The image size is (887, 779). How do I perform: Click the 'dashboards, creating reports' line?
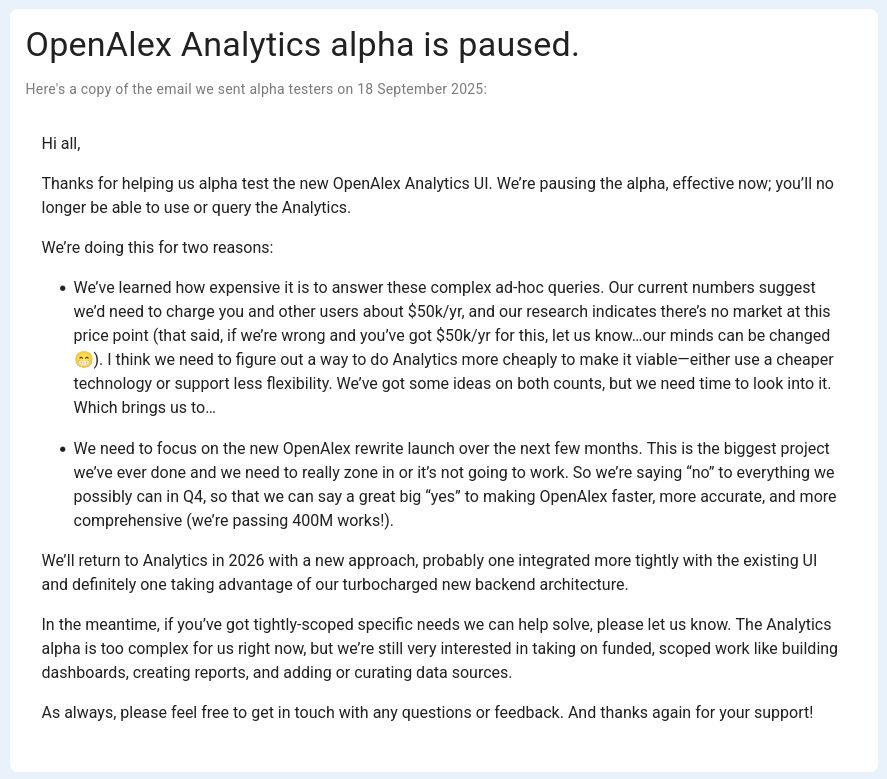(x=277, y=673)
